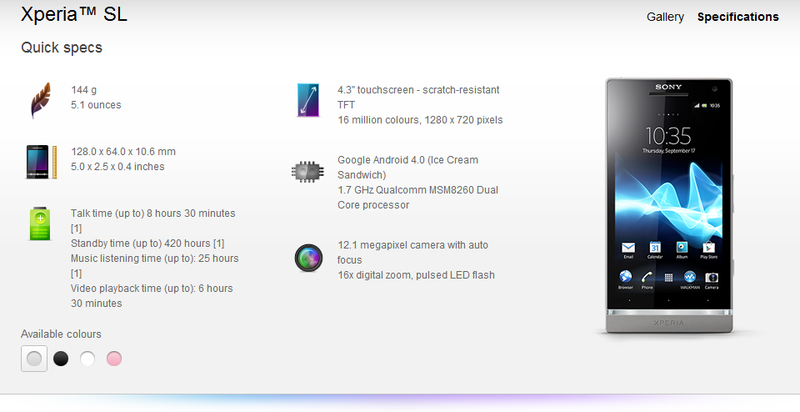The height and width of the screenshot is (412, 800).
Task: Open the Gallery tab
Action: pyautogui.click(x=665, y=17)
